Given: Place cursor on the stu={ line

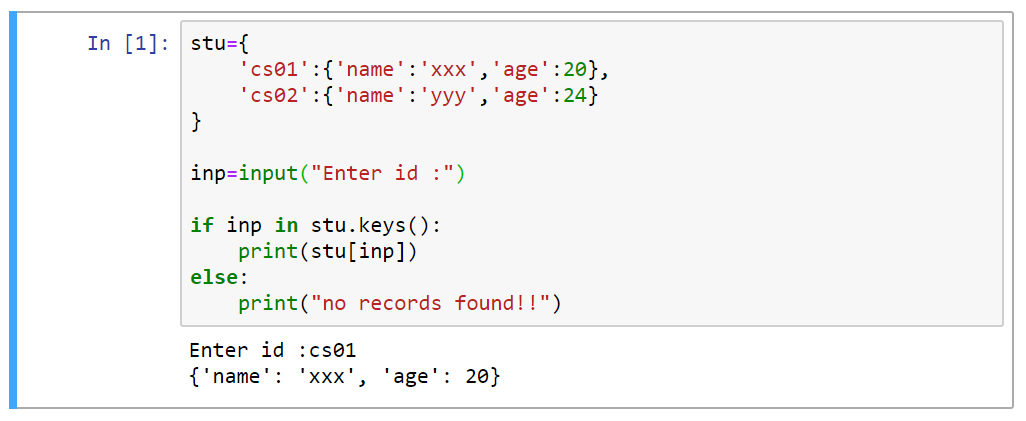Looking at the screenshot, I should pos(220,45).
